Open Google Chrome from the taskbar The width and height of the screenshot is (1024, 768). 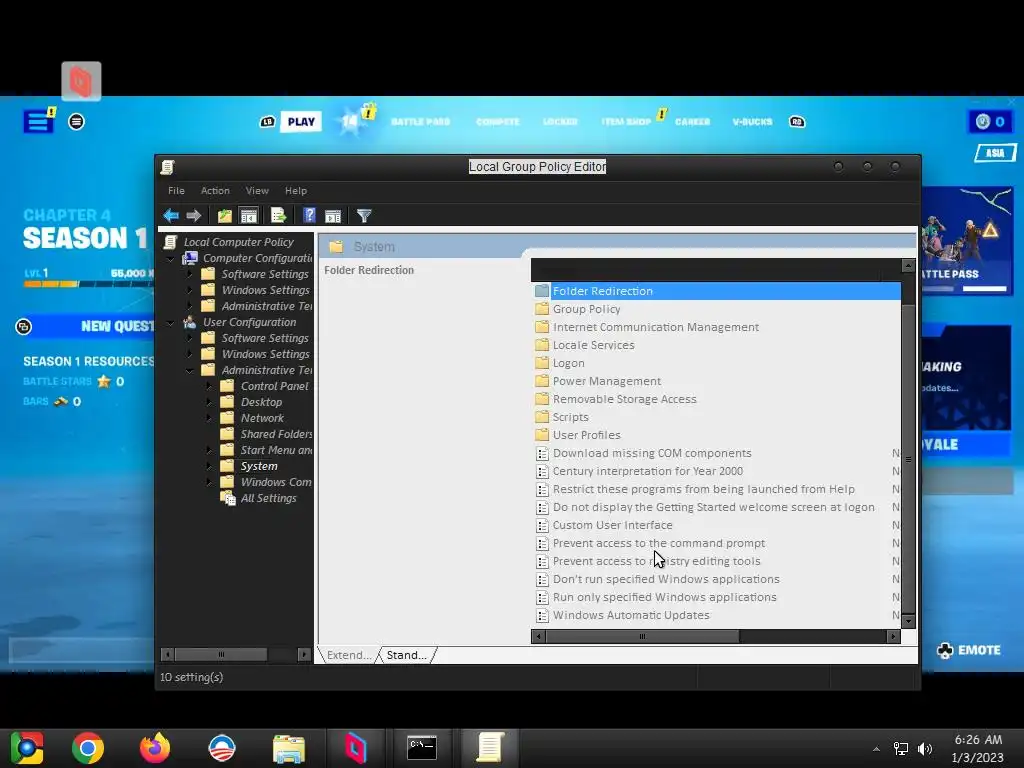click(x=88, y=748)
